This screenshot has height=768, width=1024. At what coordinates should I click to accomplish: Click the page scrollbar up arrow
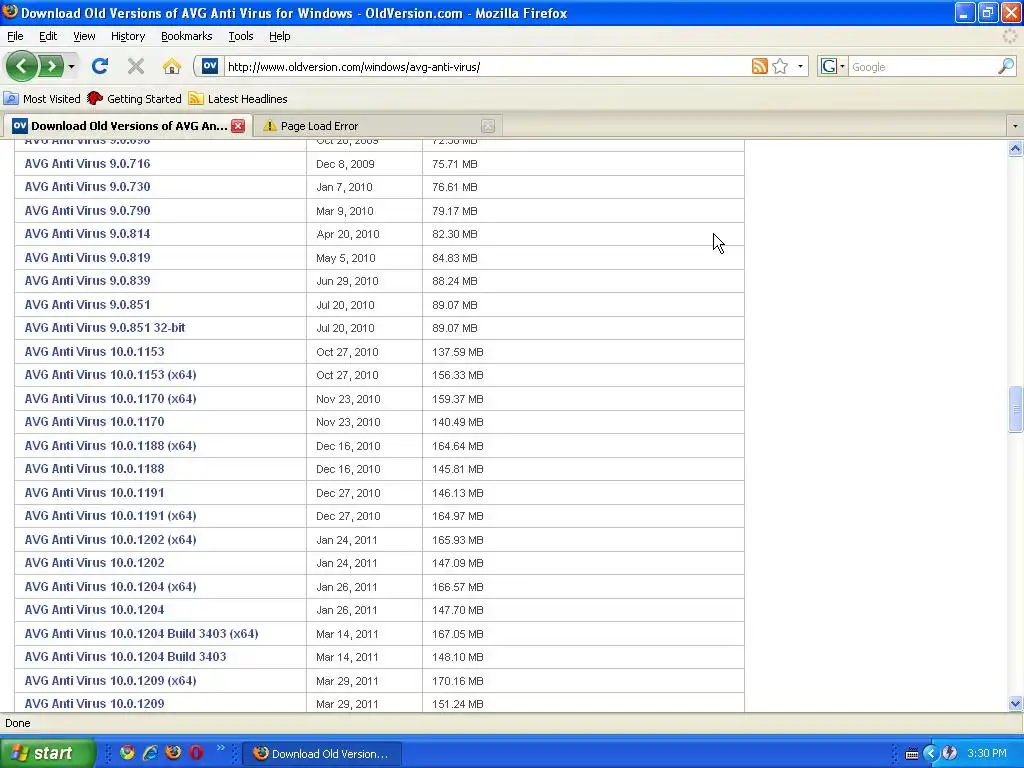tap(1015, 148)
